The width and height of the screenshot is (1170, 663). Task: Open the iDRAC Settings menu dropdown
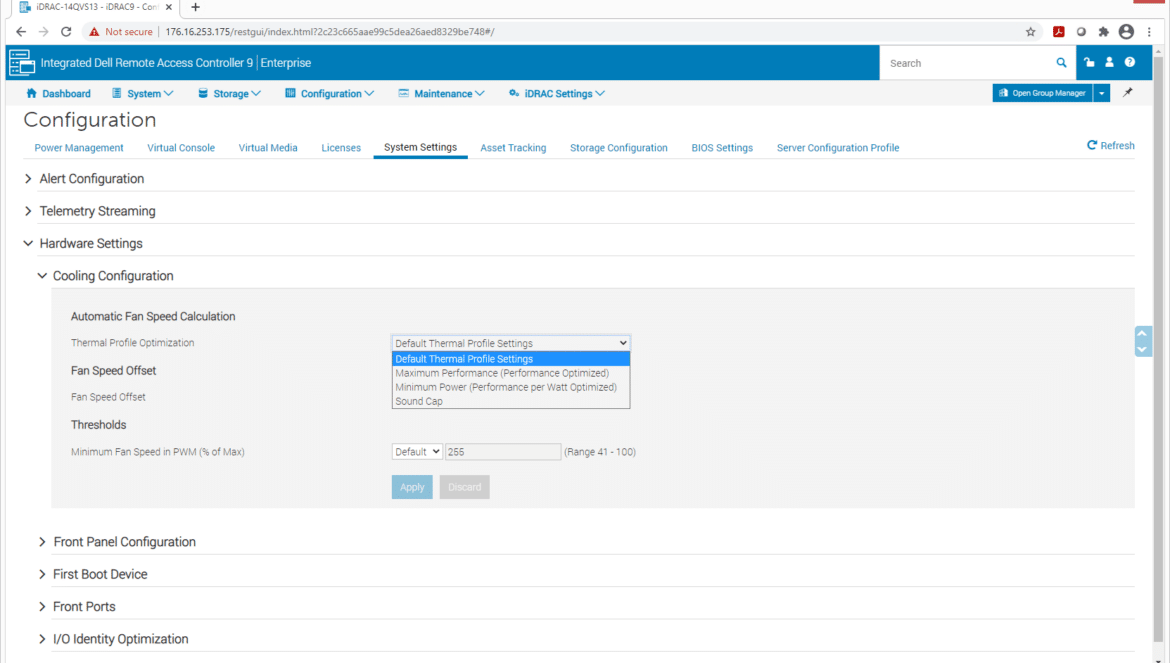point(557,93)
